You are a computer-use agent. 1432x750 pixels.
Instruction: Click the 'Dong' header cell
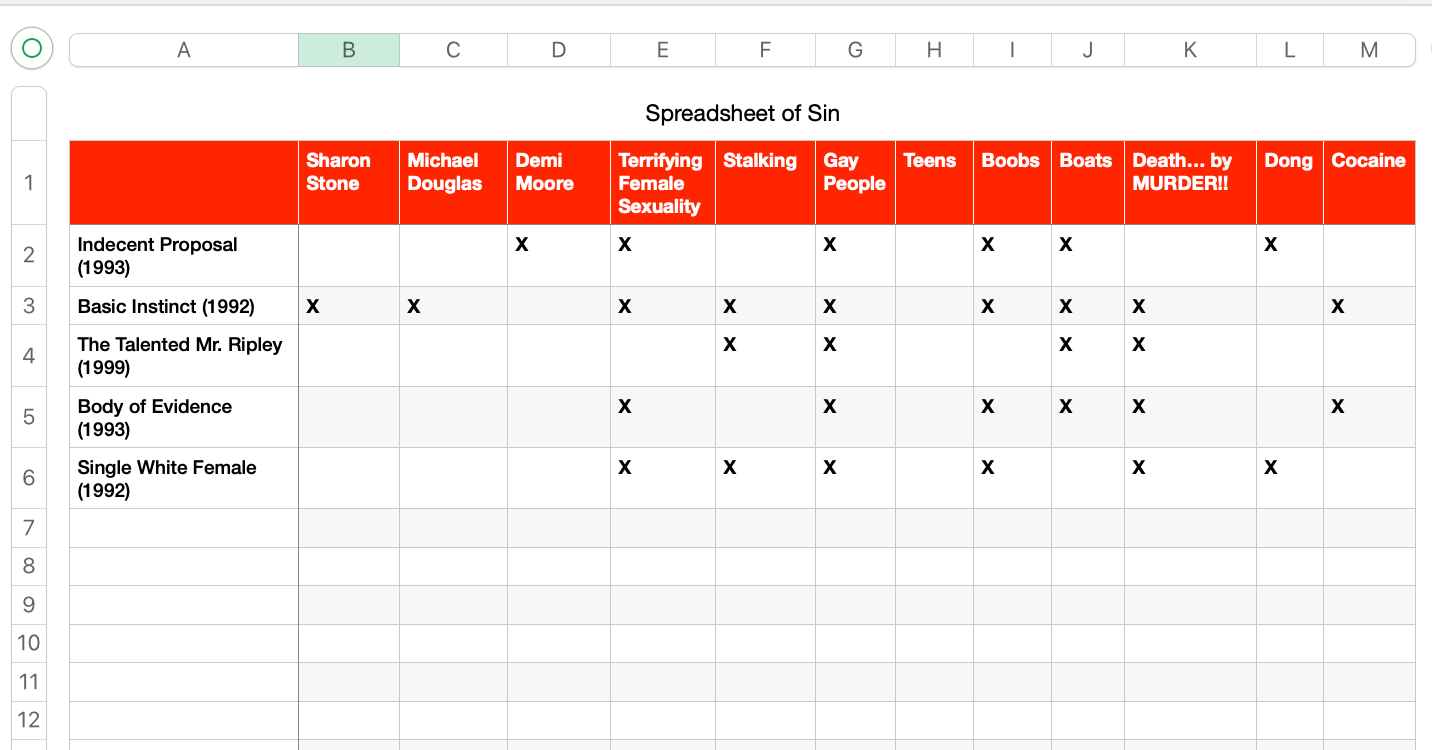1290,182
